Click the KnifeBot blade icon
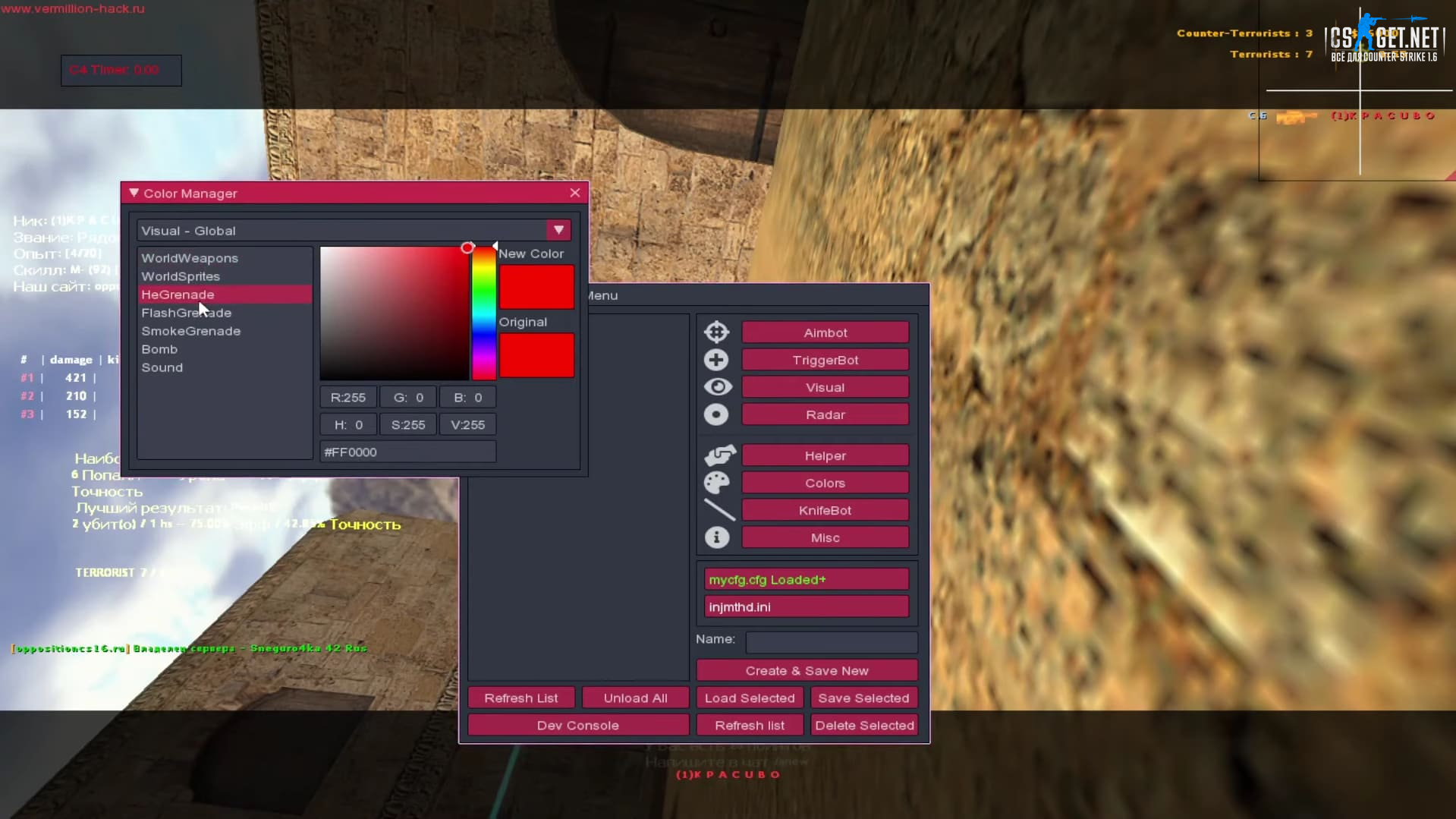The image size is (1456, 819). tap(719, 510)
